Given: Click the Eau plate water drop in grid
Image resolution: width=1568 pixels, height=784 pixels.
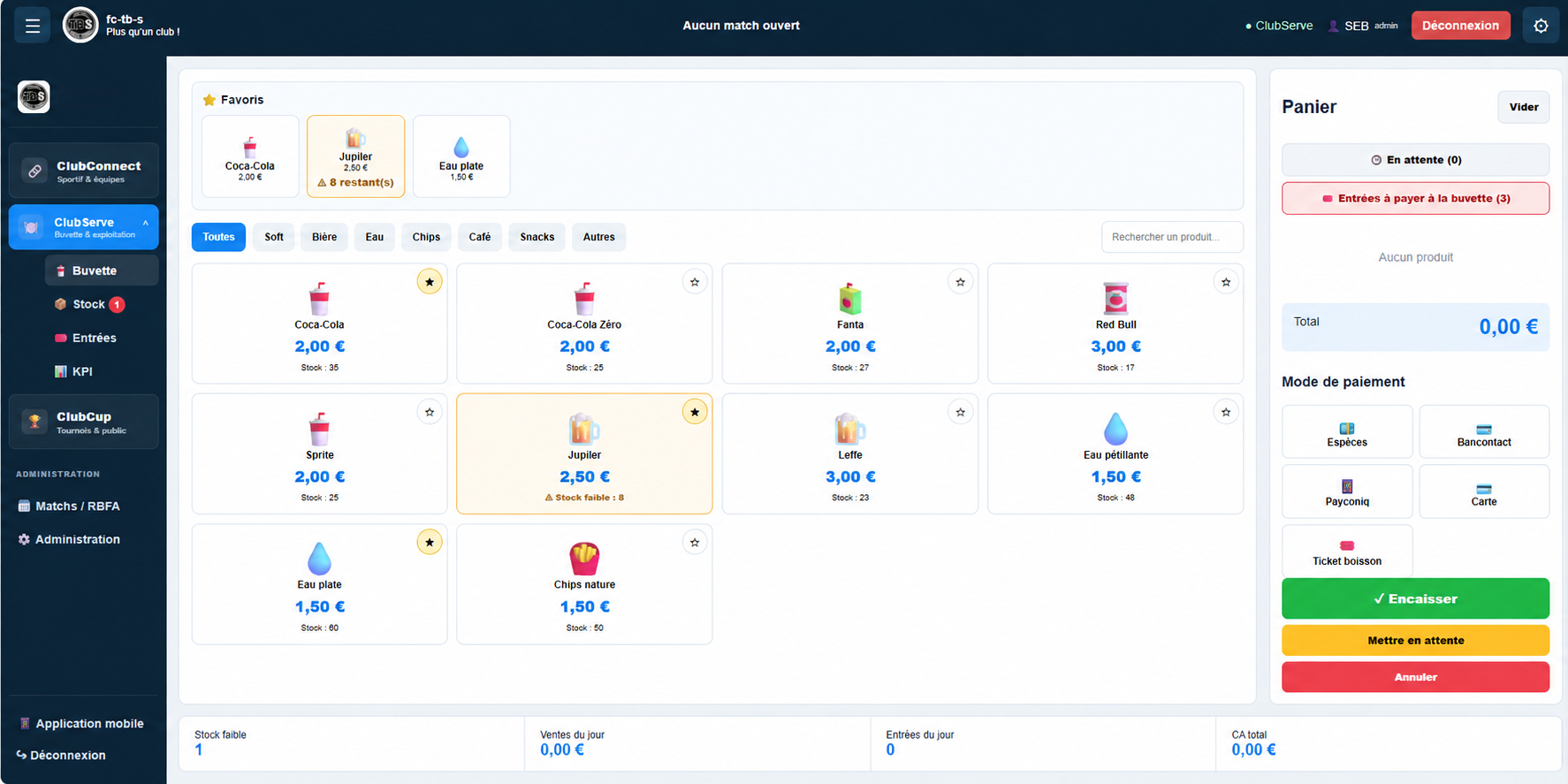Looking at the screenshot, I should pos(319,559).
